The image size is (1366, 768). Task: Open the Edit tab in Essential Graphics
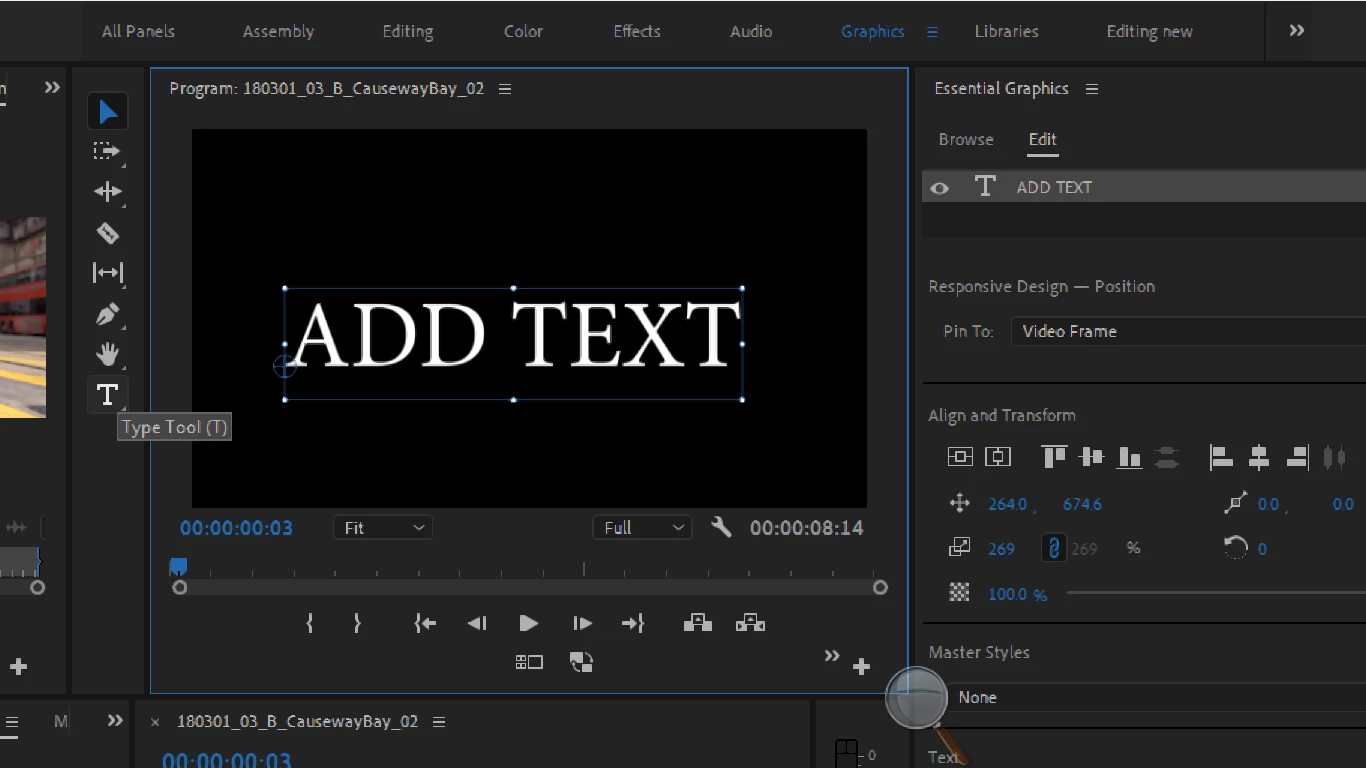tap(1042, 139)
